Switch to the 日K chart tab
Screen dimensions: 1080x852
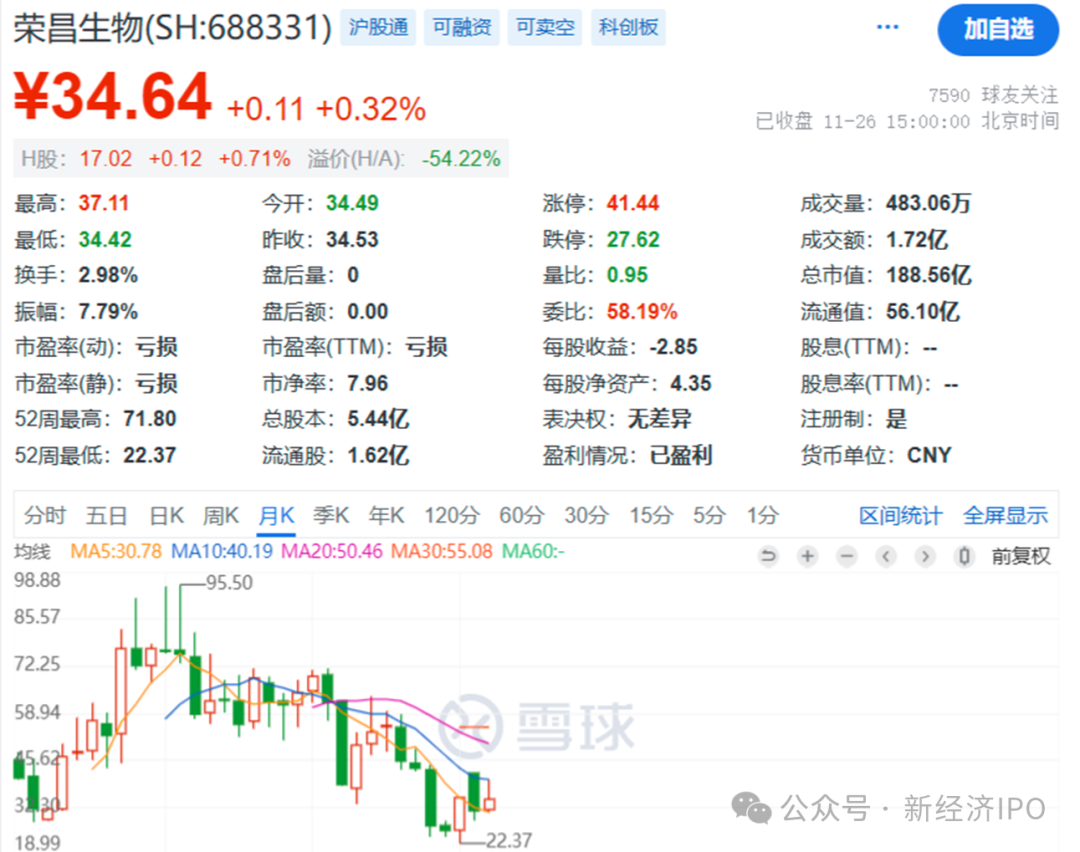point(166,515)
